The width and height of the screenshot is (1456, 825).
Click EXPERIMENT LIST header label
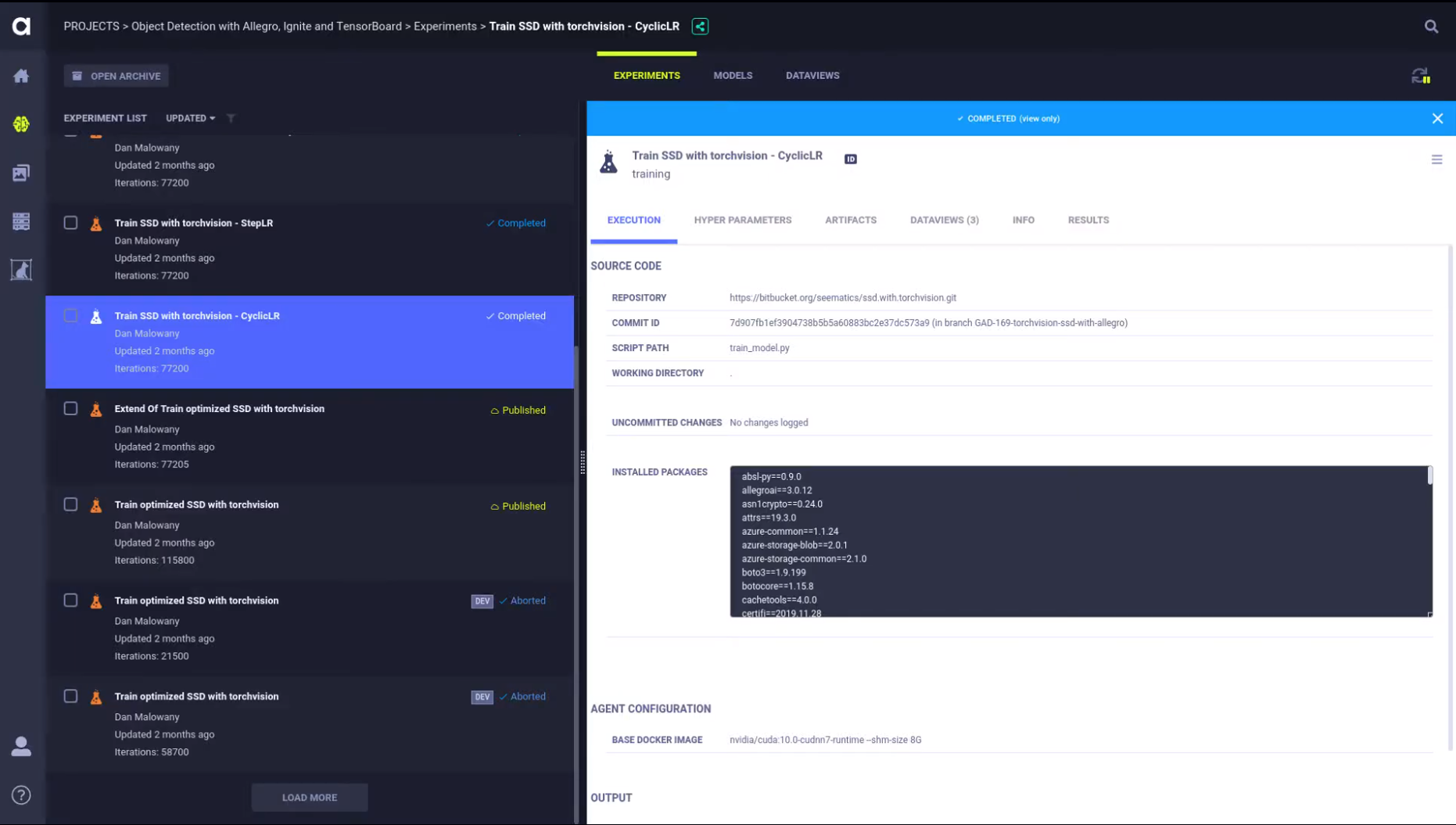(105, 118)
